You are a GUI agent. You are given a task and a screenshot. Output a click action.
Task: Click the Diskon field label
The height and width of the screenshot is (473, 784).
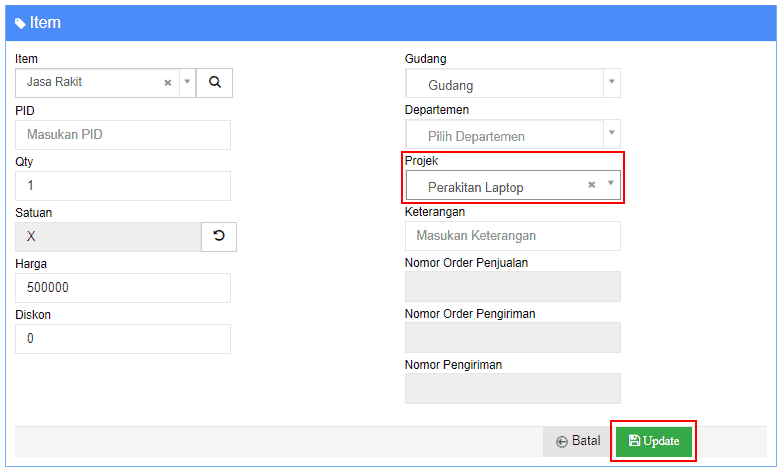33,315
